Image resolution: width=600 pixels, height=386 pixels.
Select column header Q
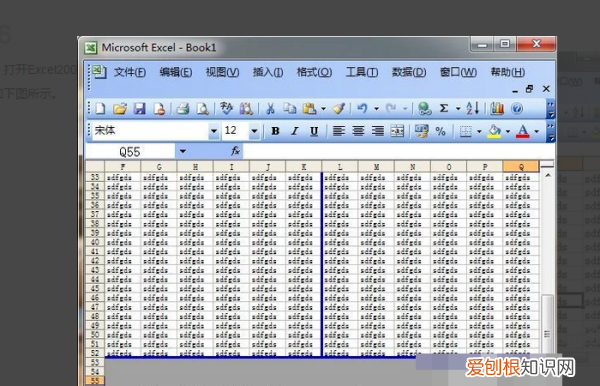click(x=521, y=166)
